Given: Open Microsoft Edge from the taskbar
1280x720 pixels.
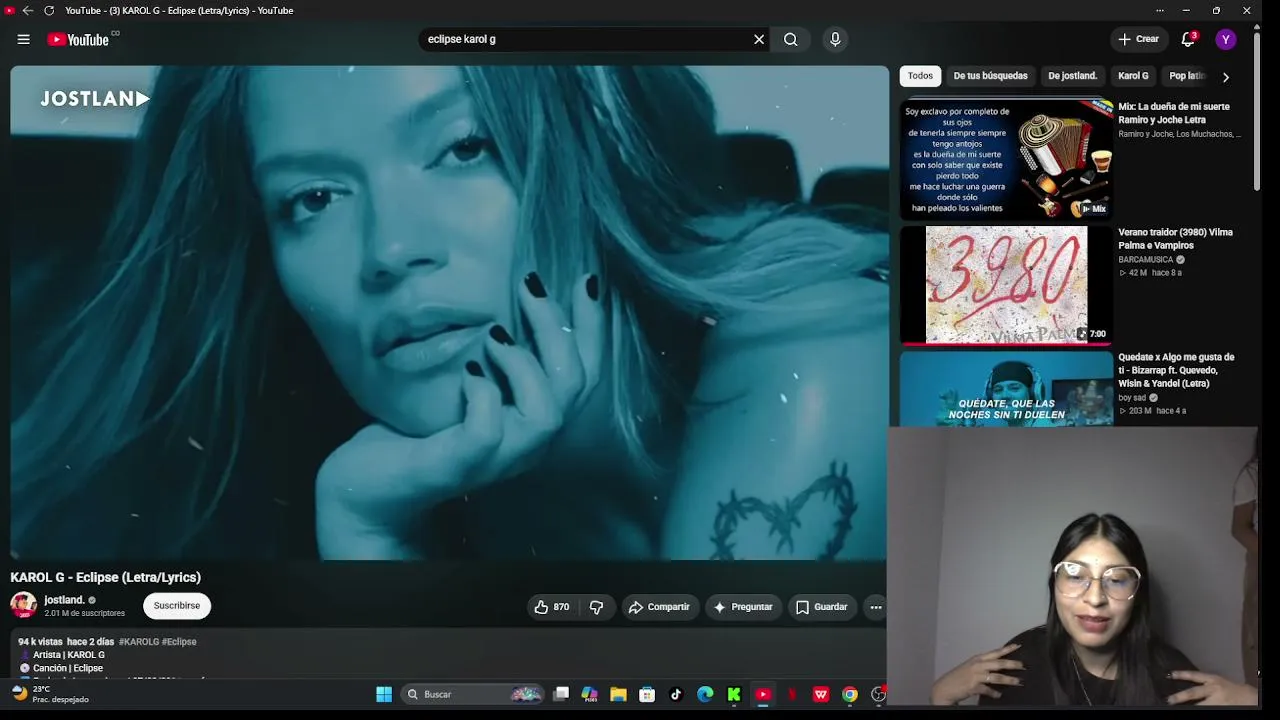Looking at the screenshot, I should point(705,694).
